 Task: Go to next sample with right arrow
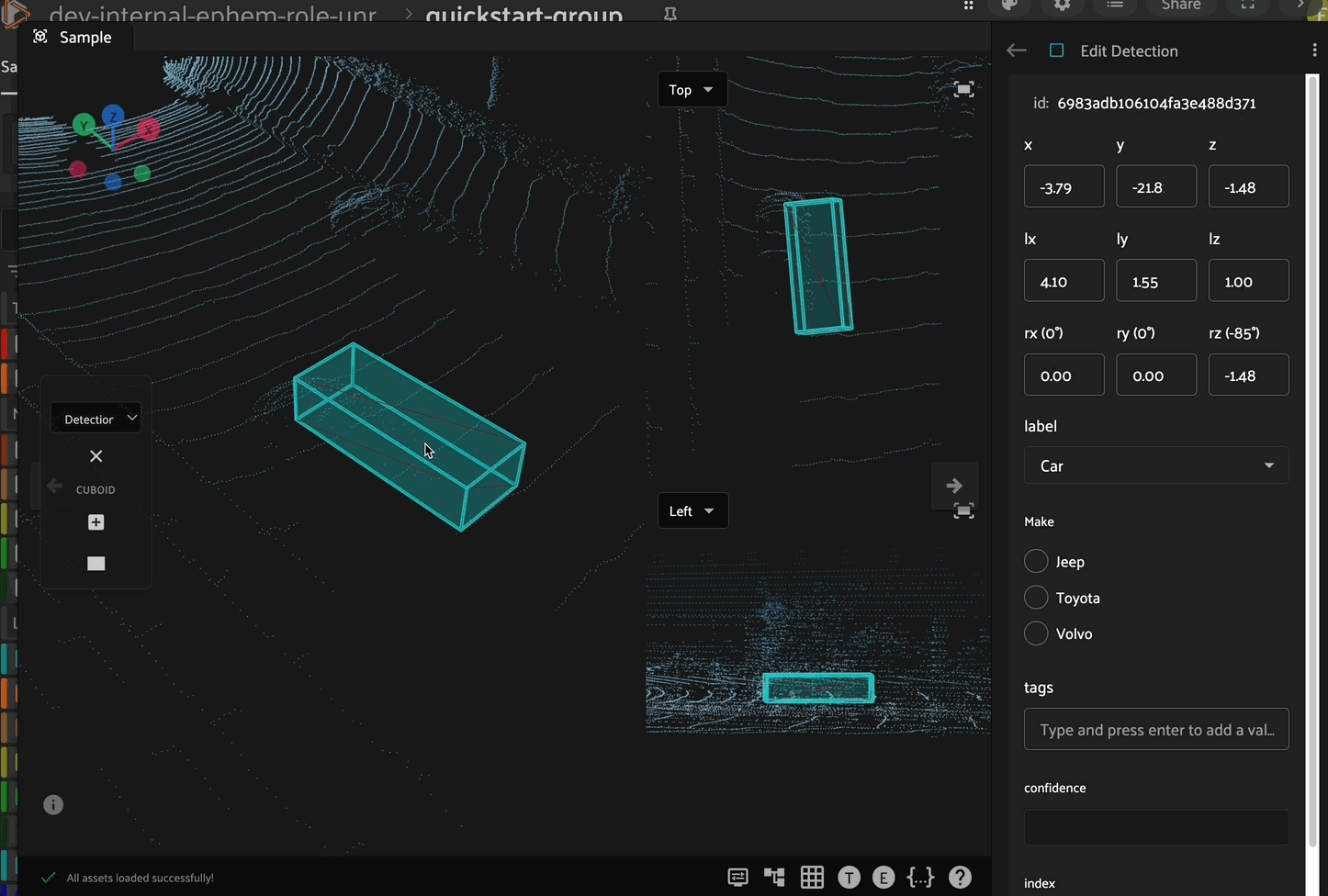click(954, 486)
